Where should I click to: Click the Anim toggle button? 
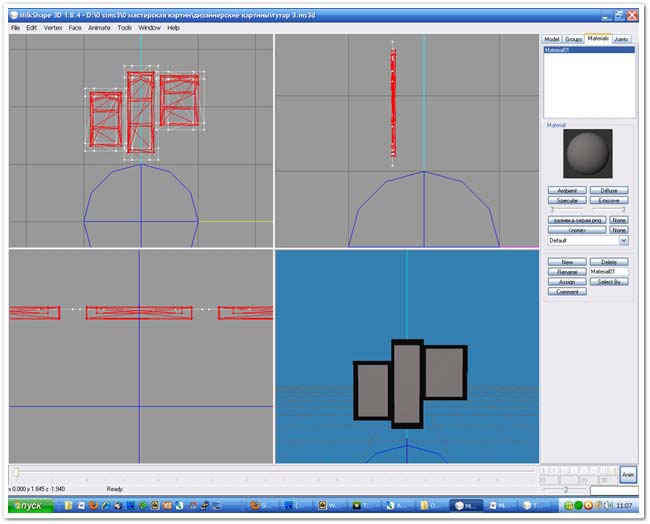coord(628,474)
